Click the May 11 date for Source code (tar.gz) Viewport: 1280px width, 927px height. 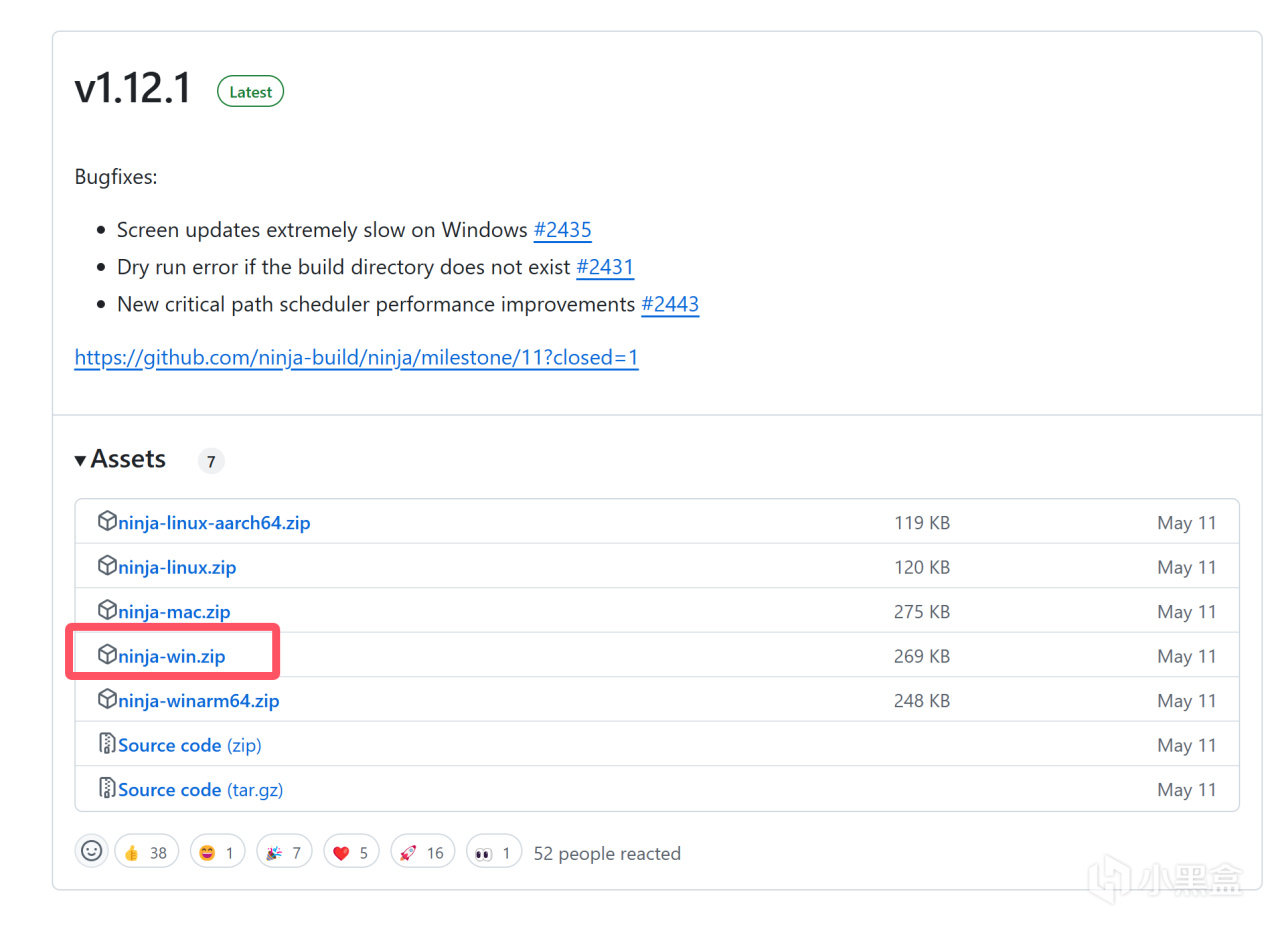[x=1187, y=790]
